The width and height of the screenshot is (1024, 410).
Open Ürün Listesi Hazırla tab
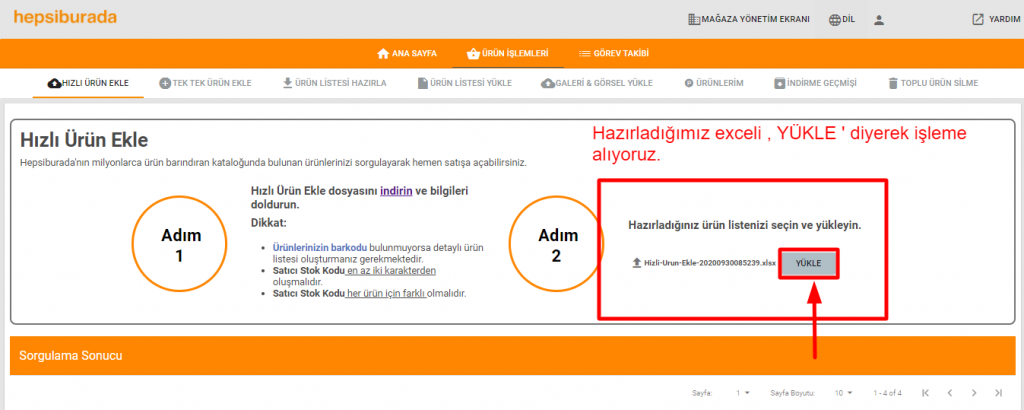(x=334, y=83)
